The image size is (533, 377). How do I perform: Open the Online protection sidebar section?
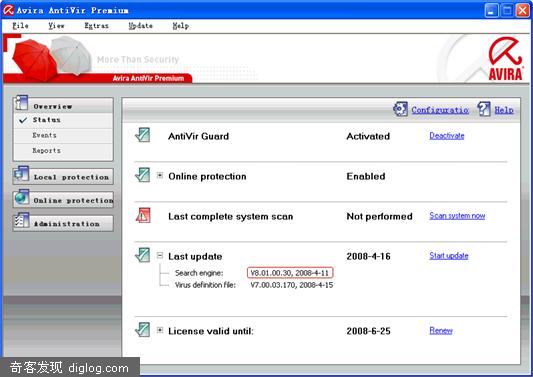click(x=63, y=200)
